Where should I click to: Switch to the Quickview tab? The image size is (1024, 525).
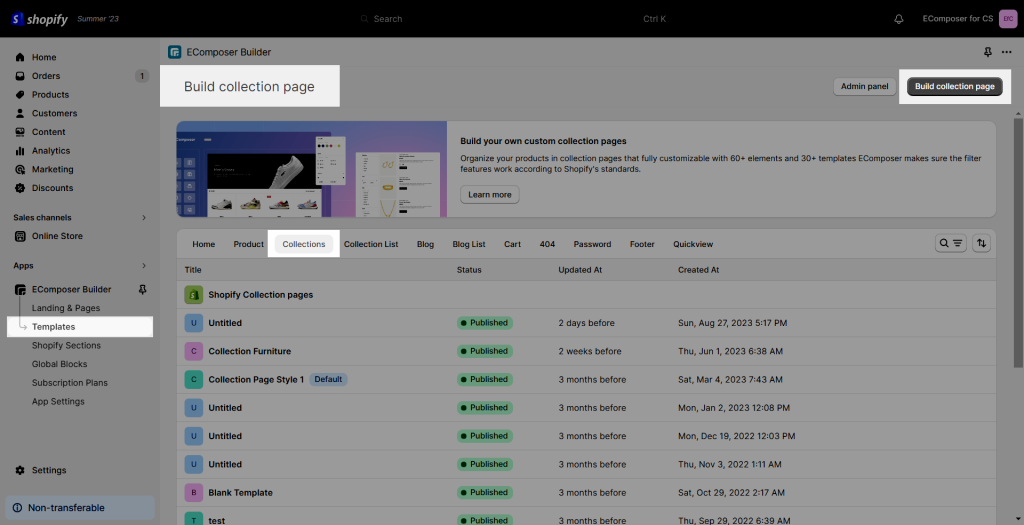(x=693, y=244)
